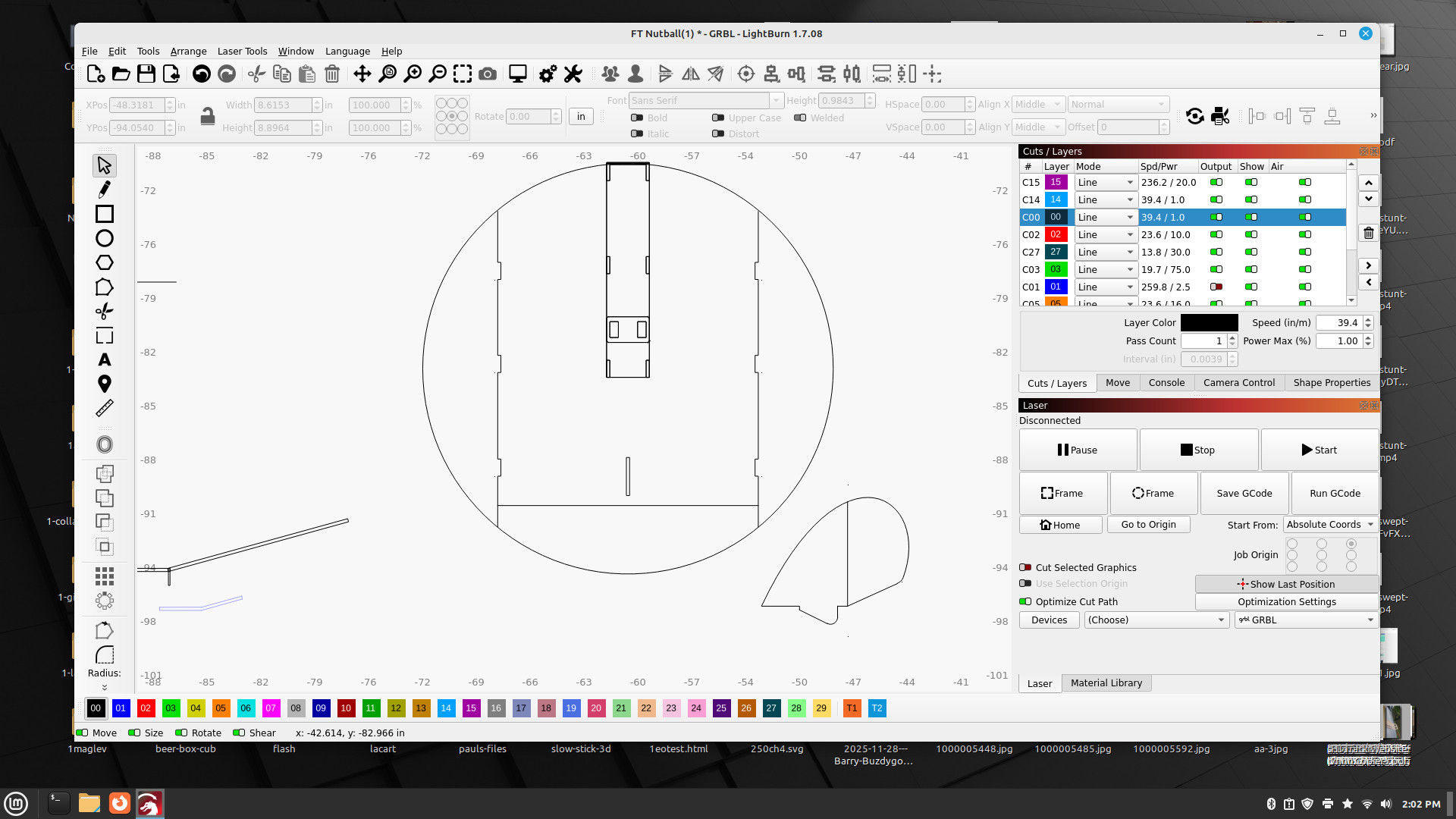Click the Save GCode button
Screen dimensions: 1456x819
pyautogui.click(x=1244, y=493)
